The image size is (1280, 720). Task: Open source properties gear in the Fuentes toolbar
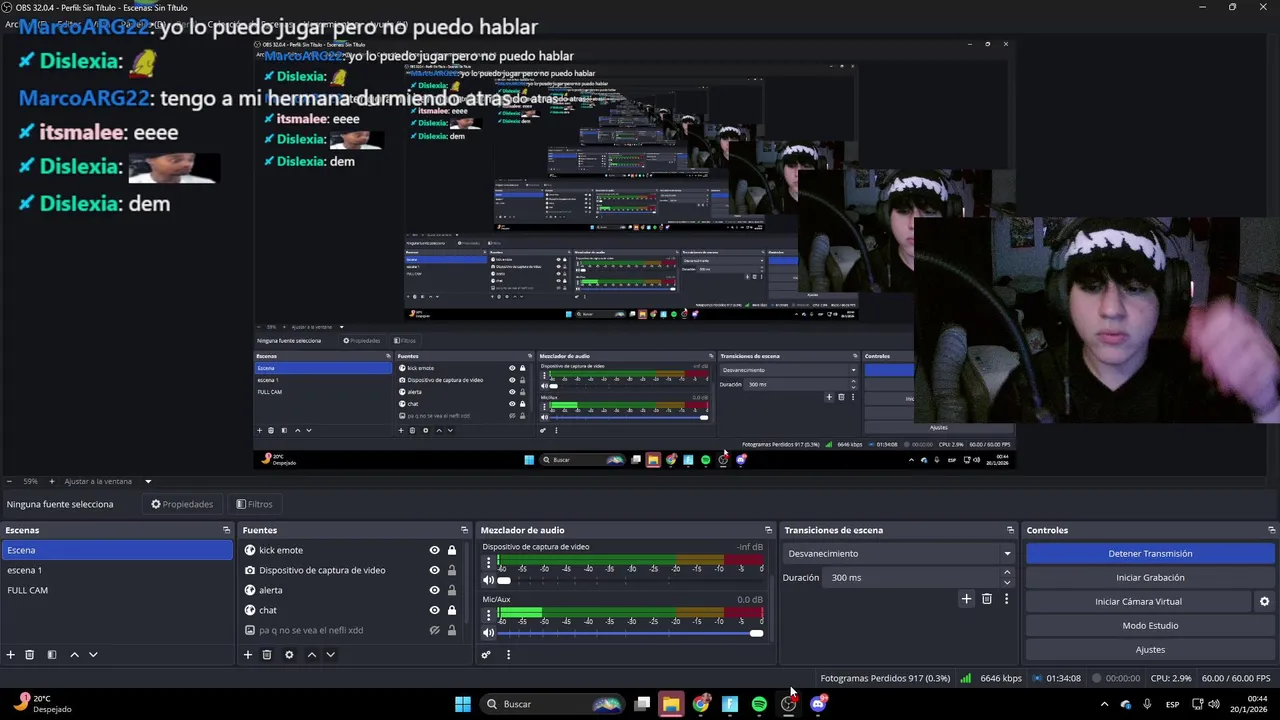289,655
